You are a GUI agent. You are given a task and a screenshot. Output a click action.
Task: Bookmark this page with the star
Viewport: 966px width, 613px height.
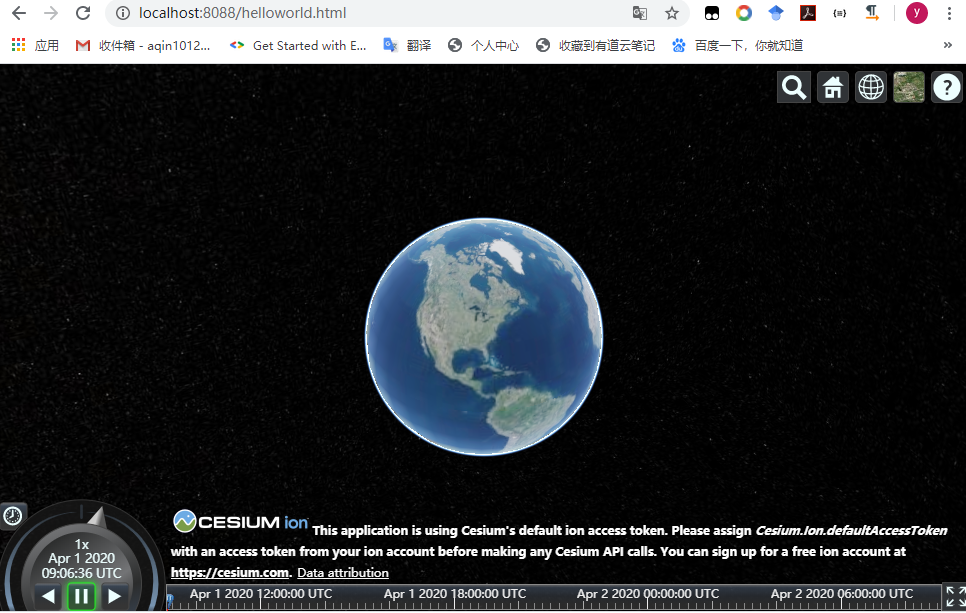click(x=672, y=15)
